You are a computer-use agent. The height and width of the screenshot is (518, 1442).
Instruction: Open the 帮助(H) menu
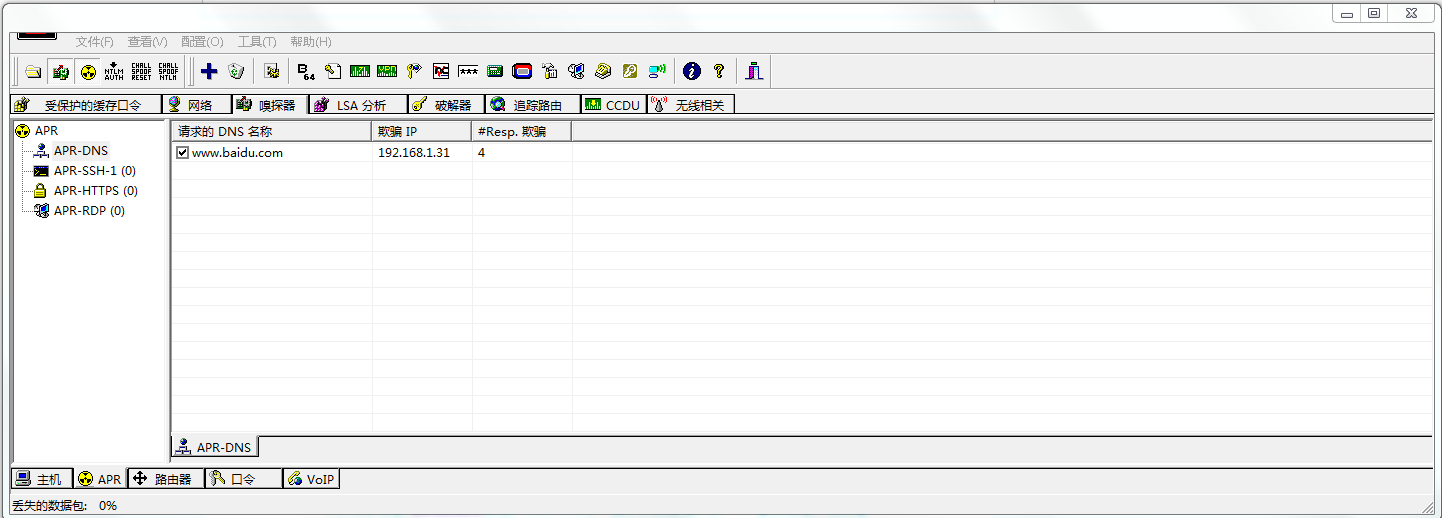(x=310, y=42)
